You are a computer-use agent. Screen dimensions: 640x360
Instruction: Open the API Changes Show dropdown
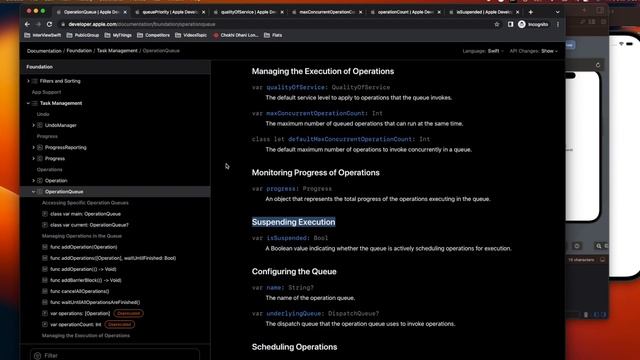[x=533, y=51]
